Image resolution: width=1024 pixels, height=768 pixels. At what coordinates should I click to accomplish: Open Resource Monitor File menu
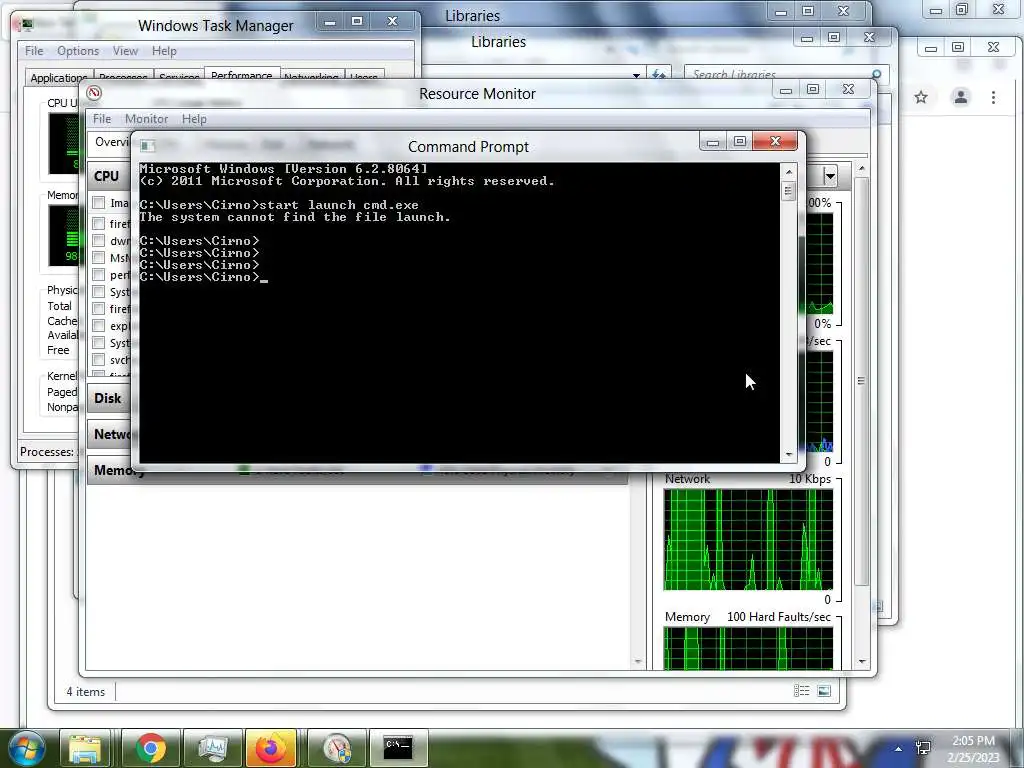tap(101, 119)
